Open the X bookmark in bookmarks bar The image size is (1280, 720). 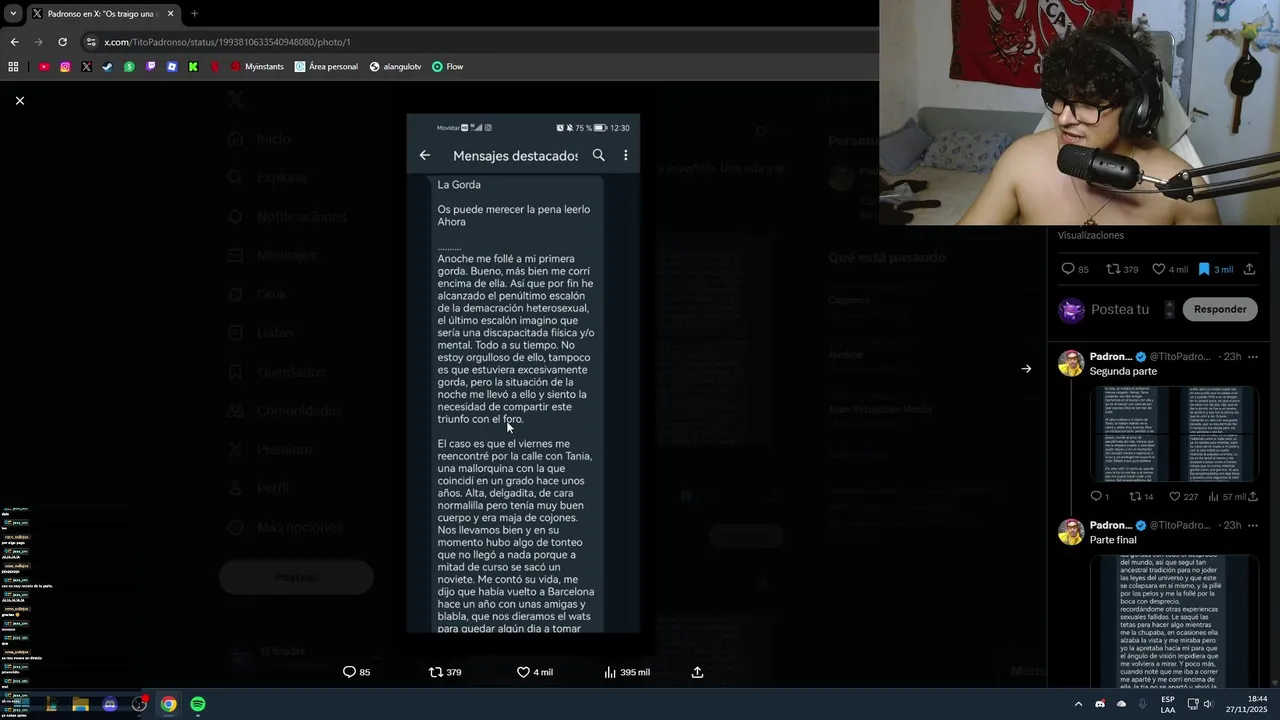[86, 67]
